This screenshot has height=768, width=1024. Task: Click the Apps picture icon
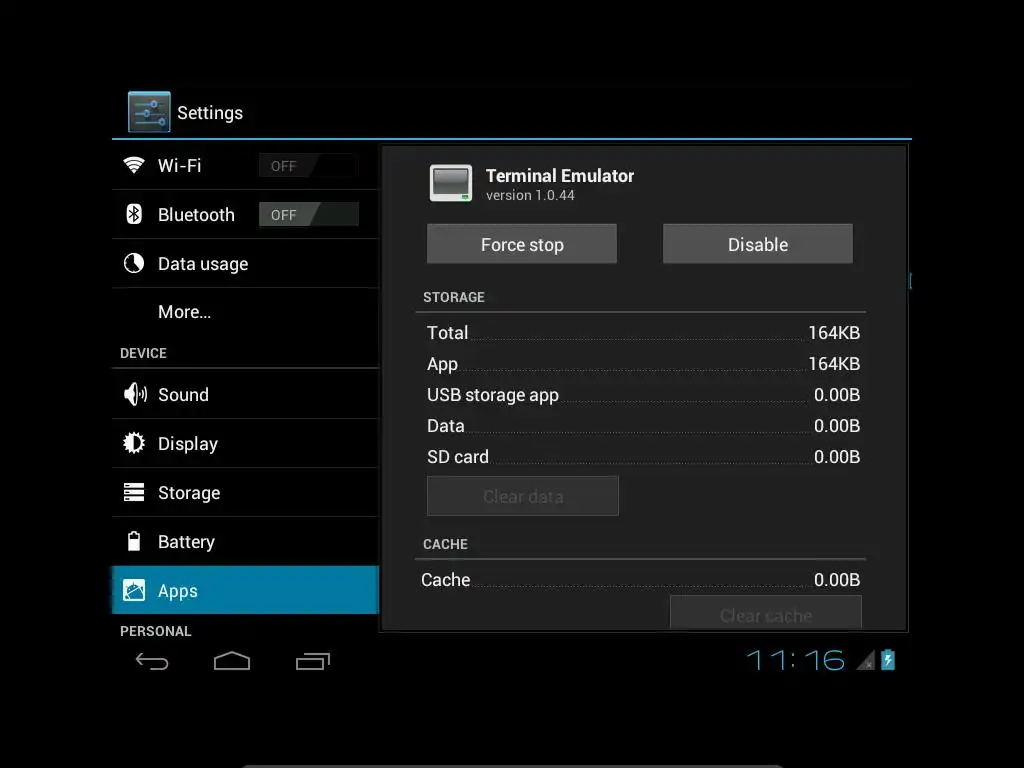click(x=134, y=590)
